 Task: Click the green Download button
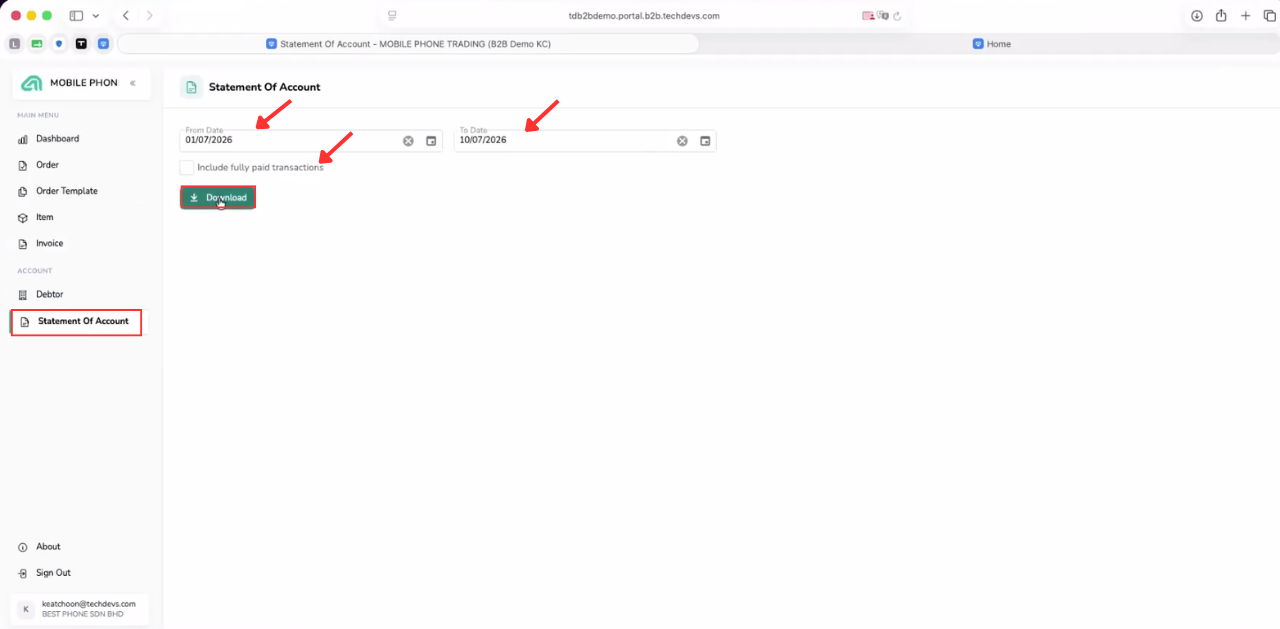218,198
